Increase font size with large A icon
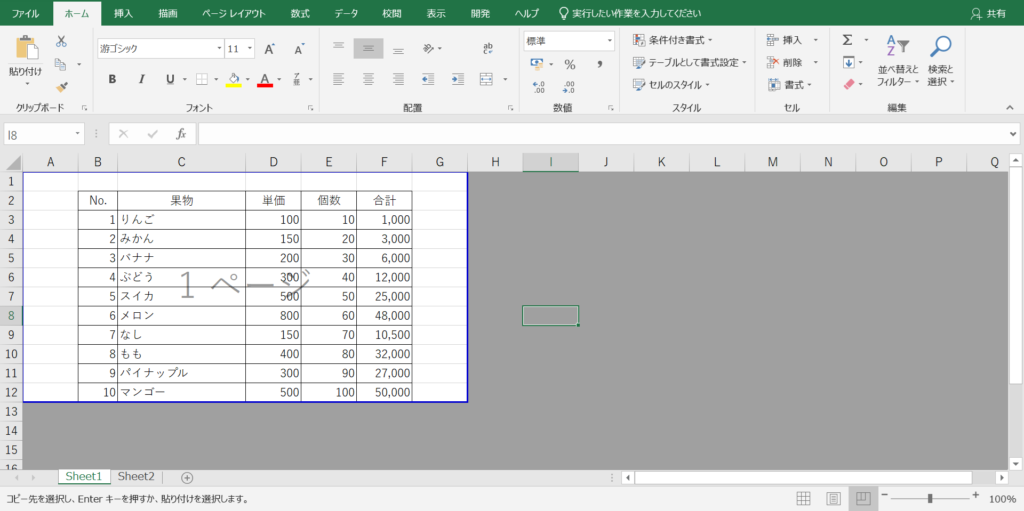The width and height of the screenshot is (1024, 511). (x=269, y=49)
